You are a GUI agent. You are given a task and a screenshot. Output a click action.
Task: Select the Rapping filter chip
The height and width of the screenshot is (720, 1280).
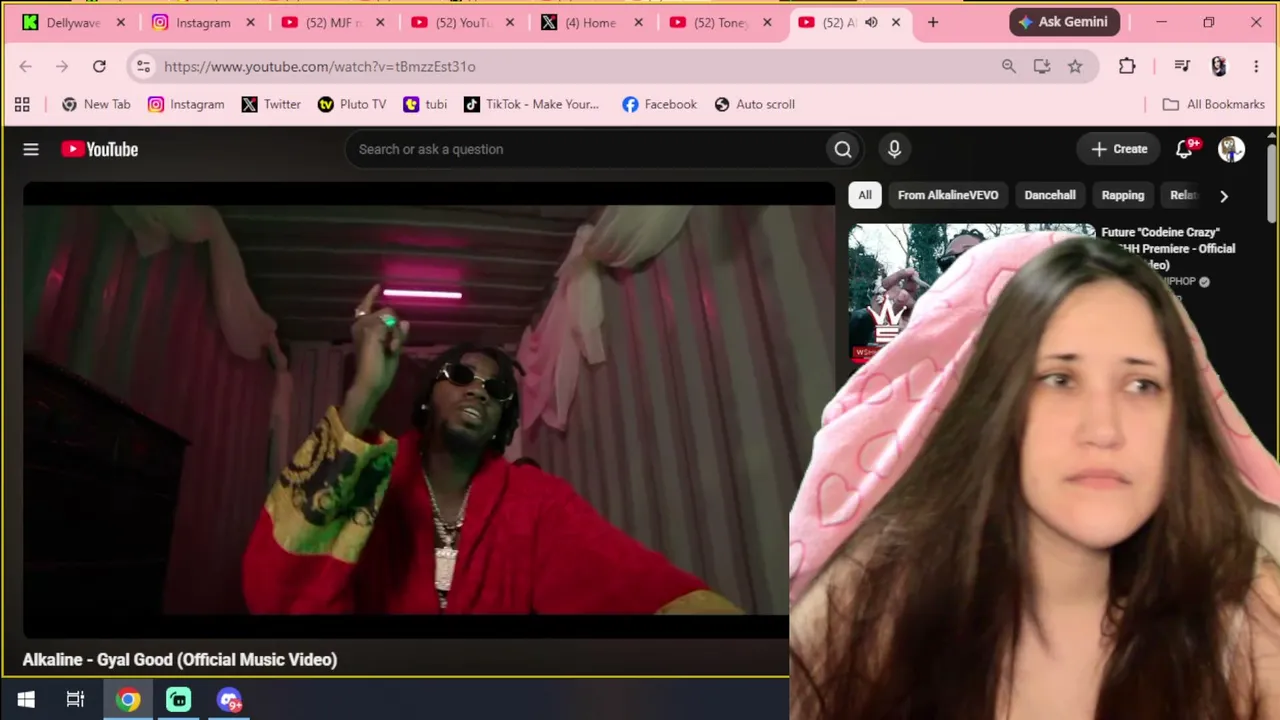coord(1123,195)
